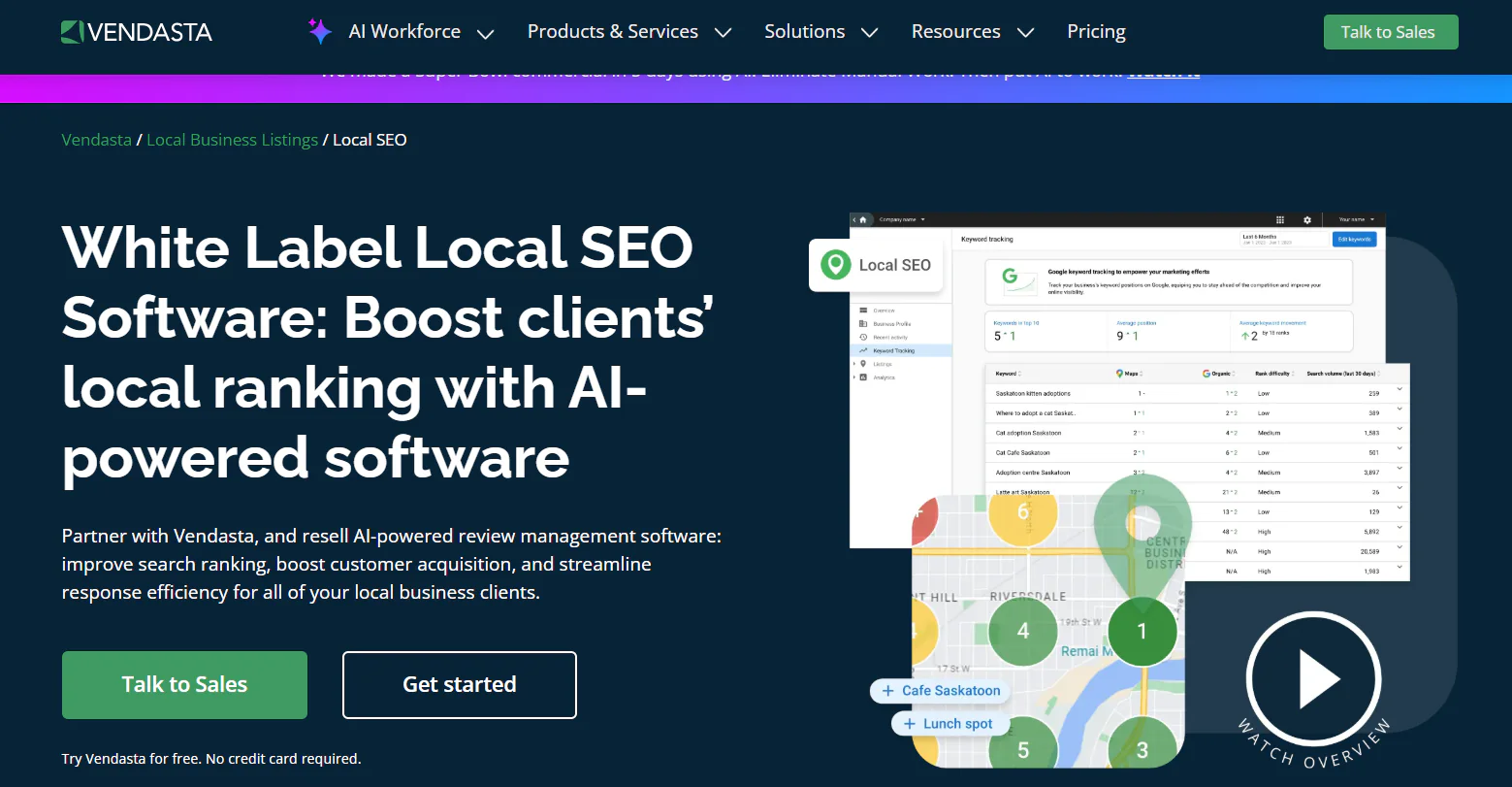Click Talk to Sales in the top navigation
Image resolution: width=1512 pixels, height=787 pixels.
[x=1391, y=32]
